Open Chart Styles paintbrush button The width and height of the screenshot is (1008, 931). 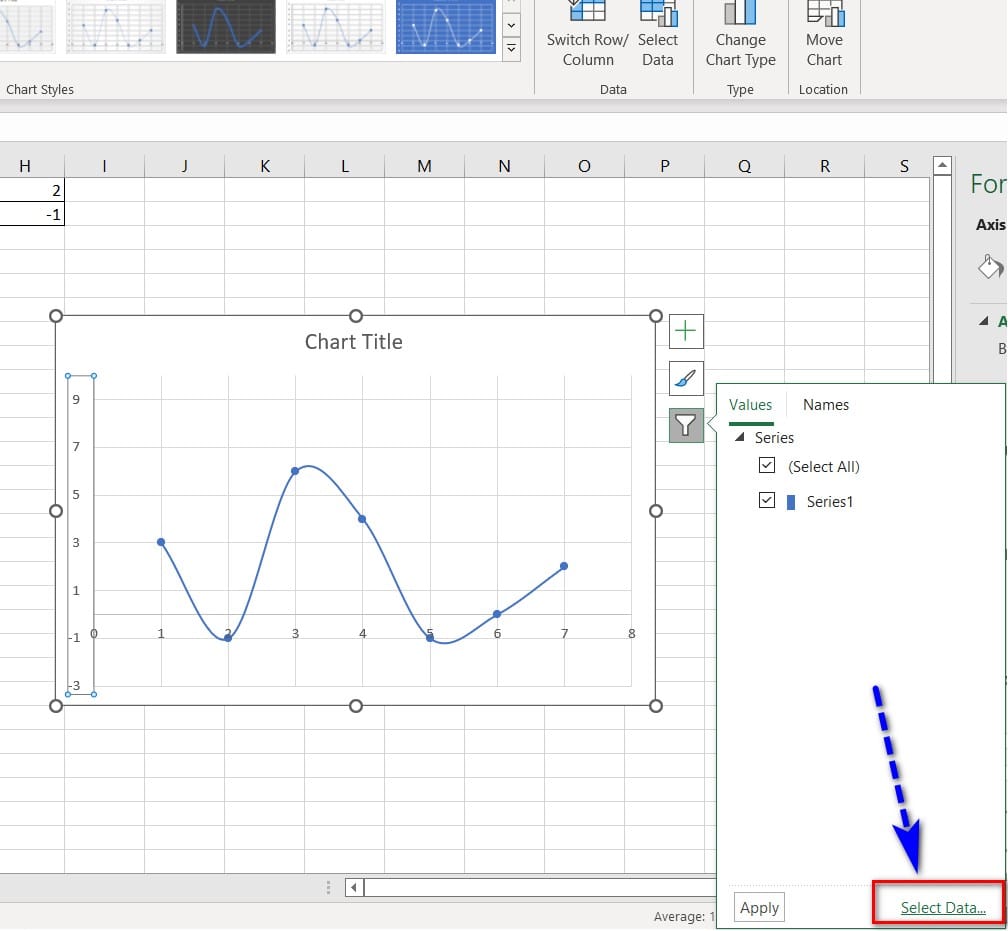[686, 379]
